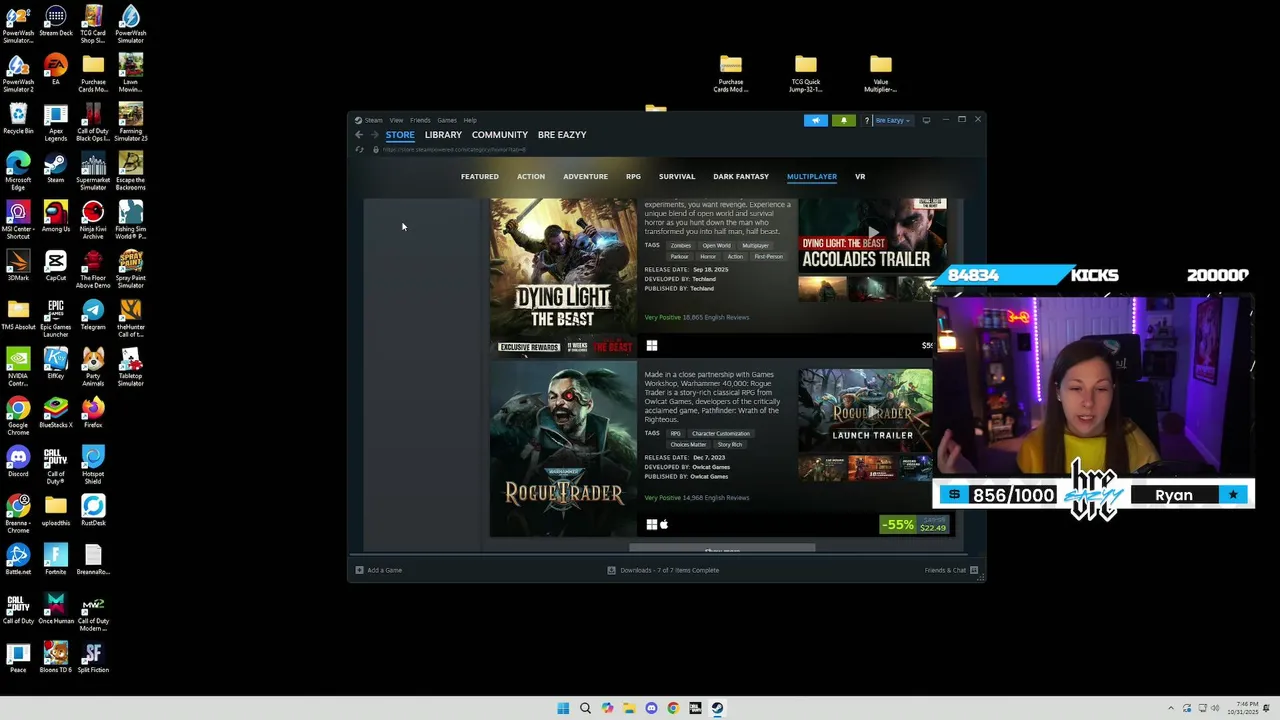Image resolution: width=1280 pixels, height=720 pixels.
Task: Click the -55% discounted price button
Action: pyautogui.click(x=914, y=525)
